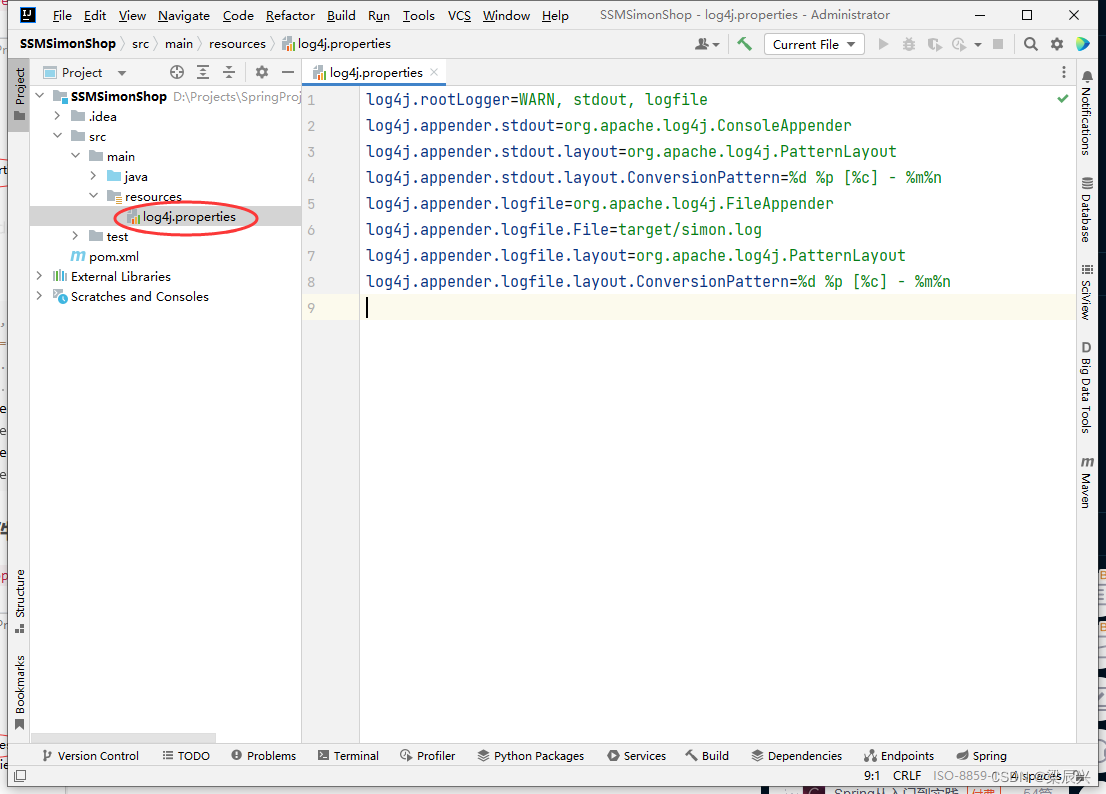
Task: Click the Run play icon
Action: 883,44
